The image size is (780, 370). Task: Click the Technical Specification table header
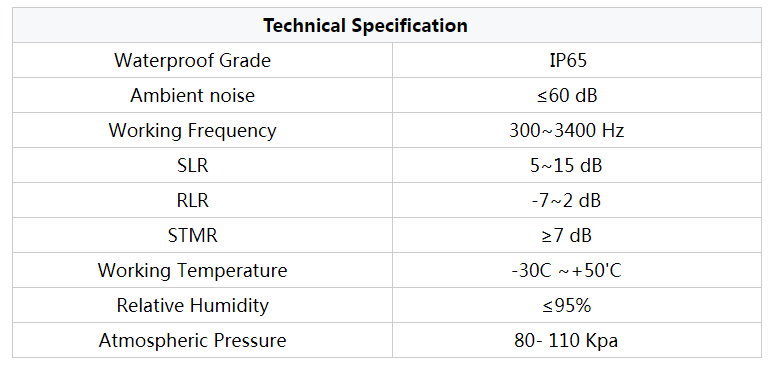387,25
